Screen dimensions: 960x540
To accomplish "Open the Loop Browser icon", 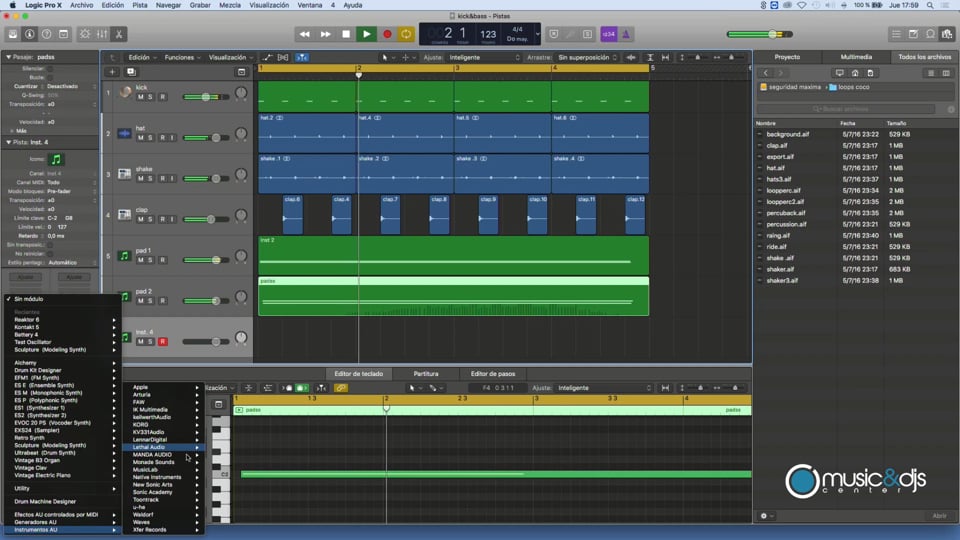I will click(x=930, y=34).
